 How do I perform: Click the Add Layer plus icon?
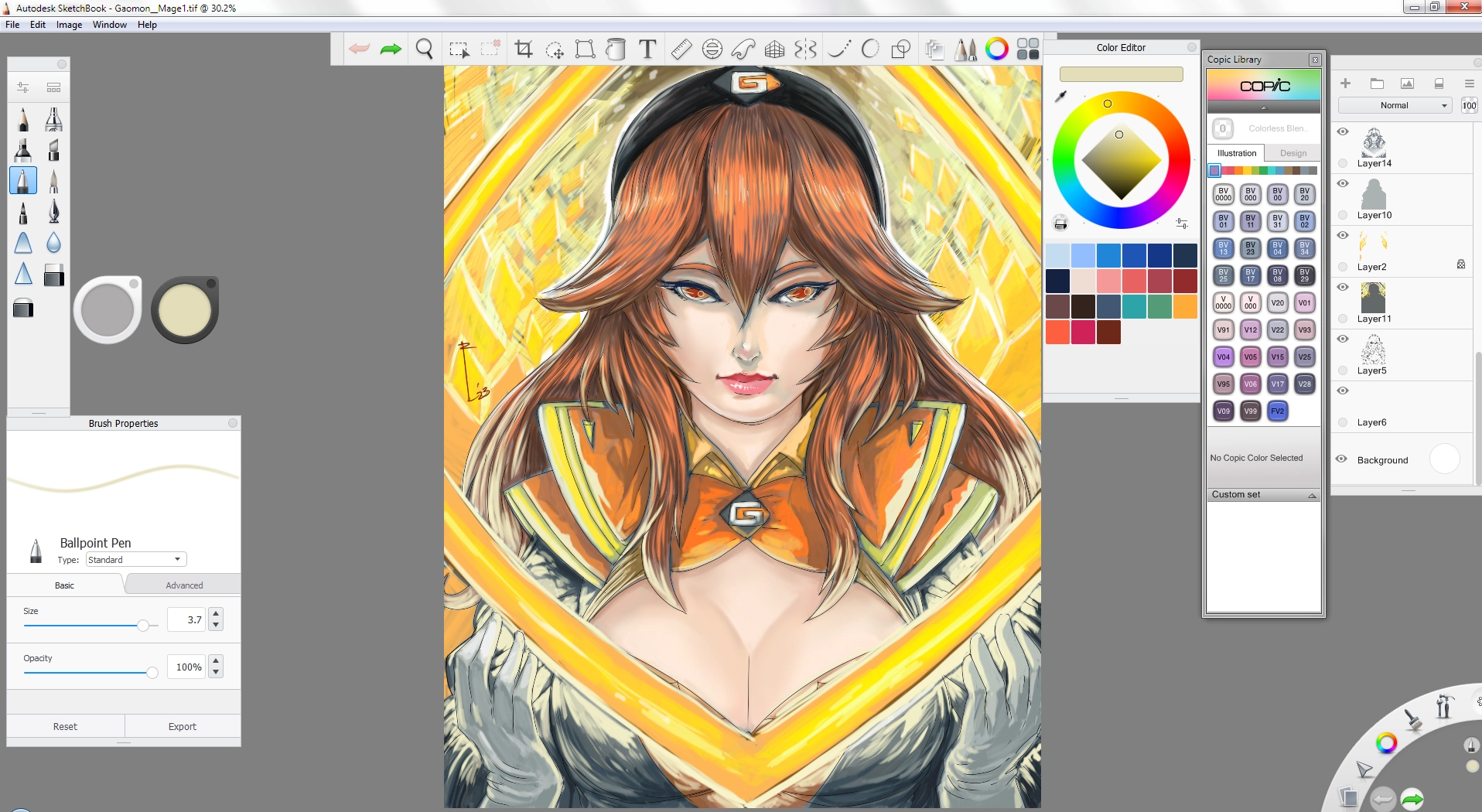click(1345, 84)
